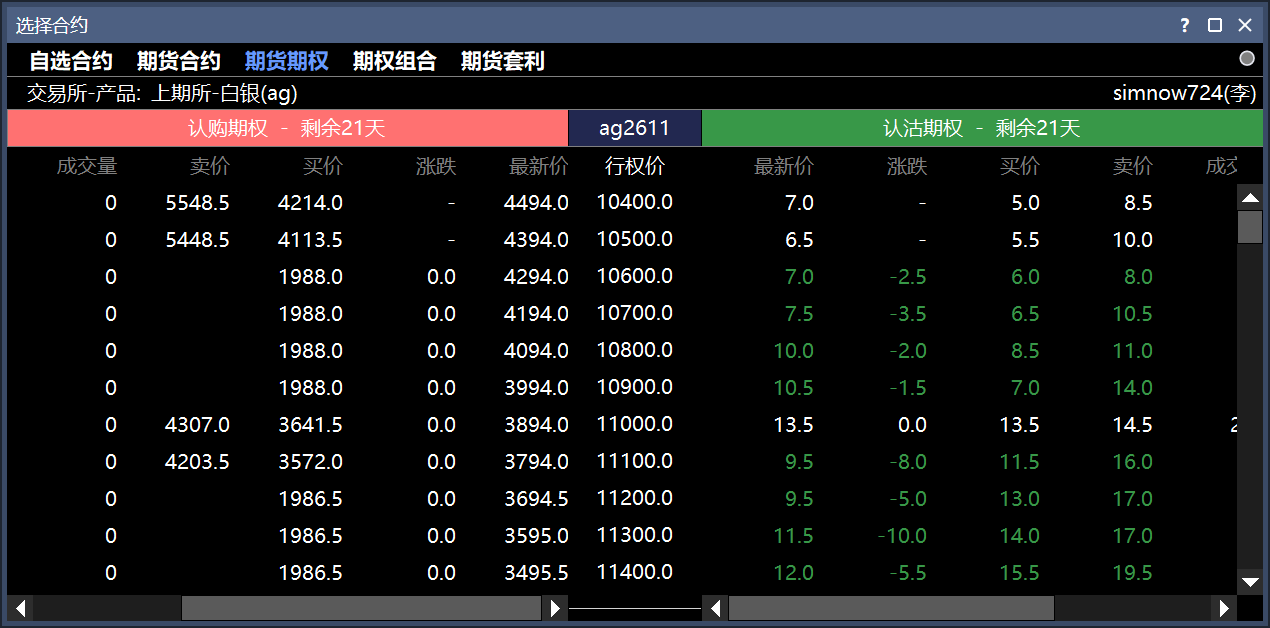Click right arrow of put-side horizontal scrollbar
Screen dimensions: 1270x628
click(1224, 608)
